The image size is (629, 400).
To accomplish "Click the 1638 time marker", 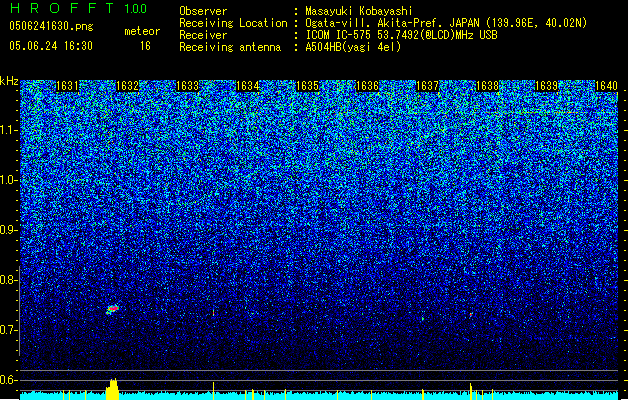I will click(487, 86).
